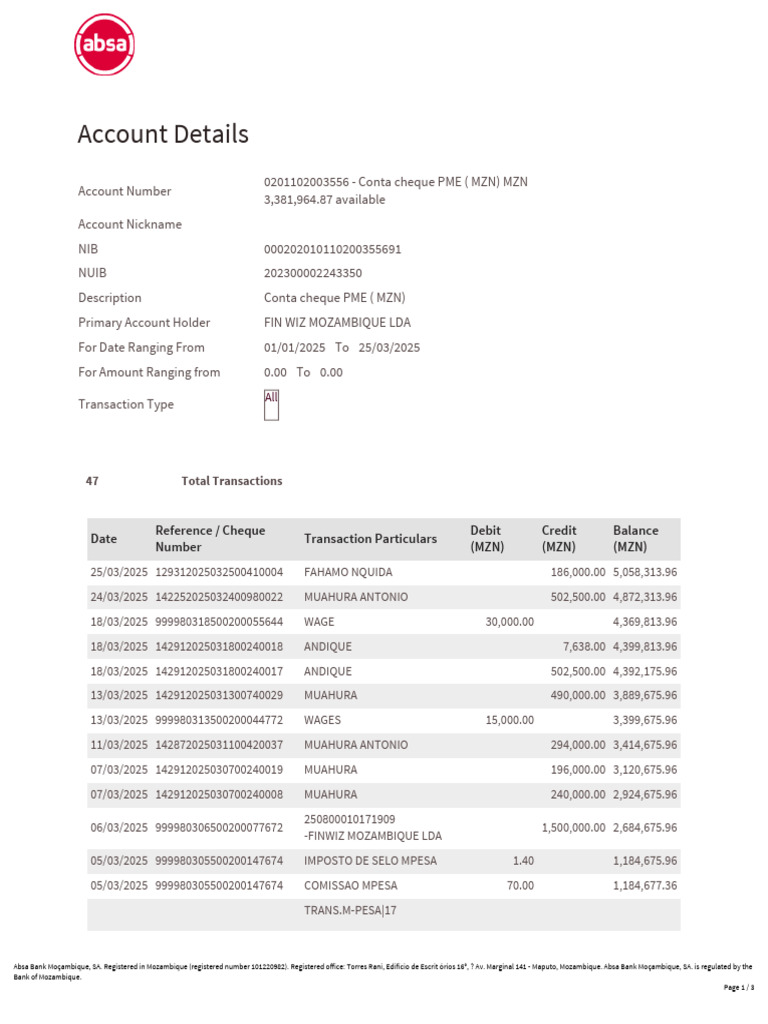Click the 11/03/2025 date cell
768x1024 pixels.
[119, 745]
